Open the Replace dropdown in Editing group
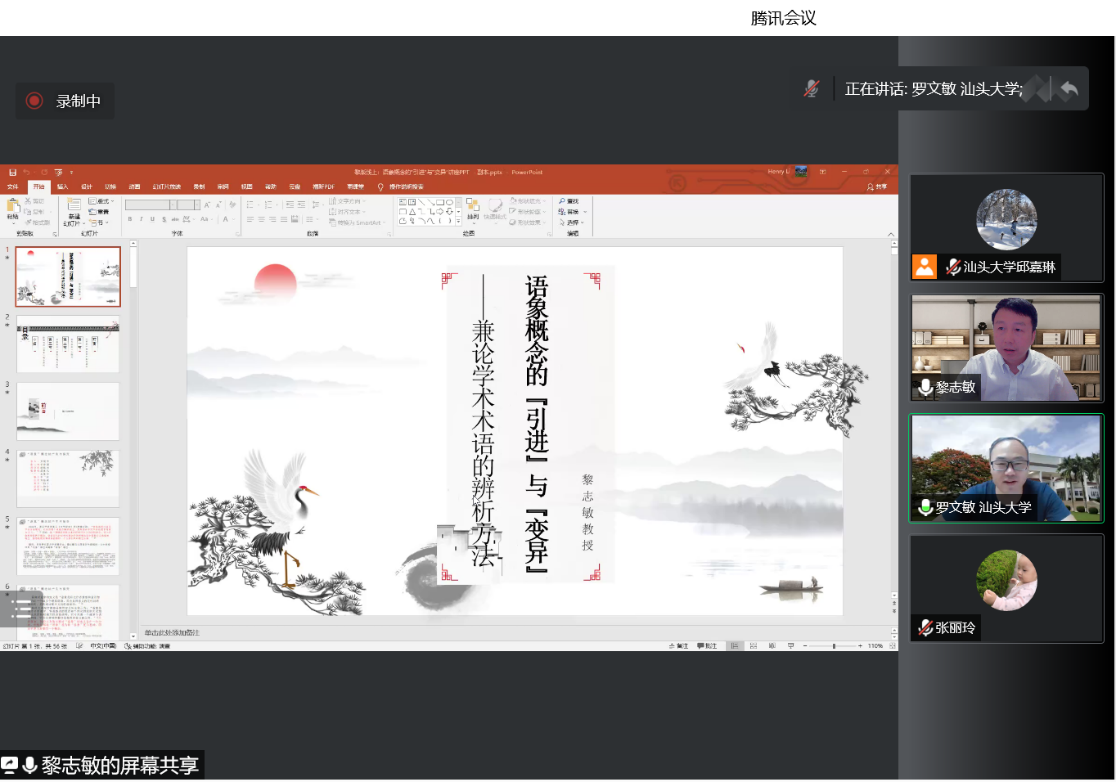Viewport: 1116px width, 782px height. (x=573, y=212)
